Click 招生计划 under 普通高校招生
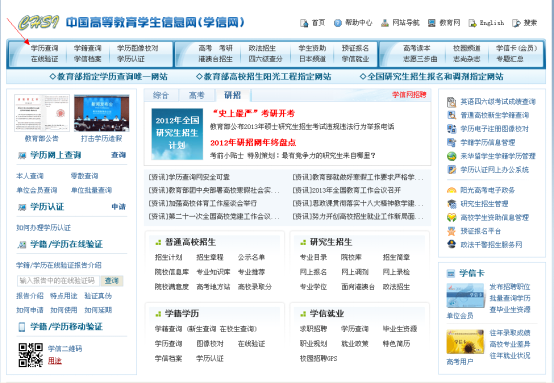The width and height of the screenshot is (554, 383). tap(169, 257)
